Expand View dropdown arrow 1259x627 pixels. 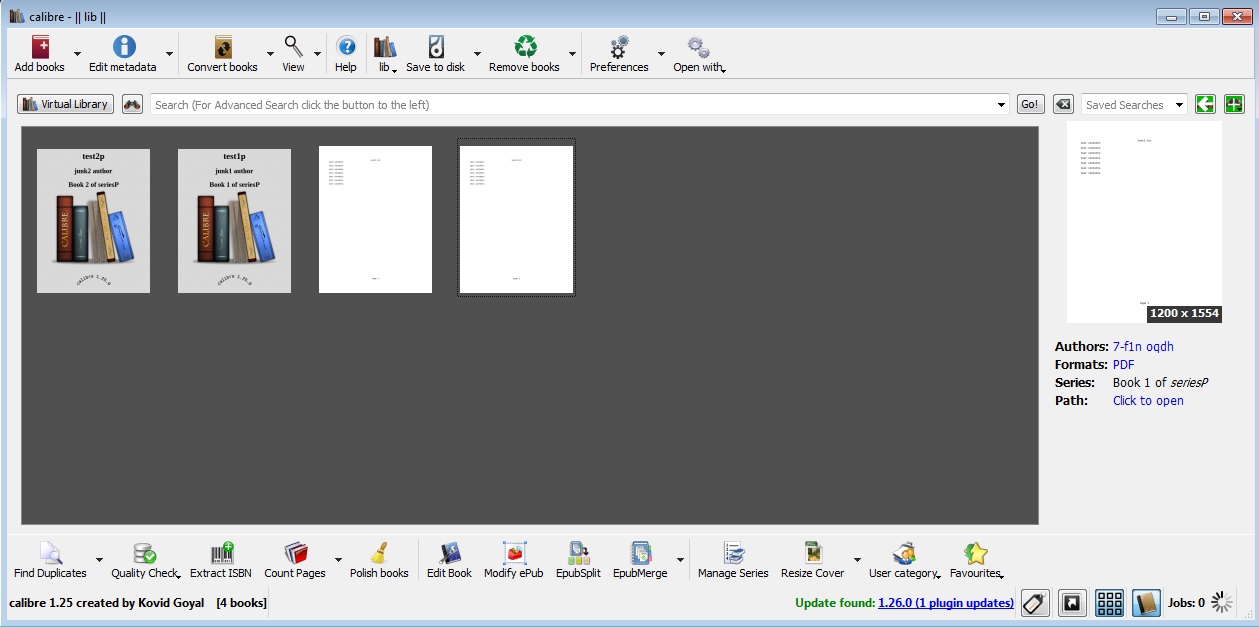tap(318, 54)
